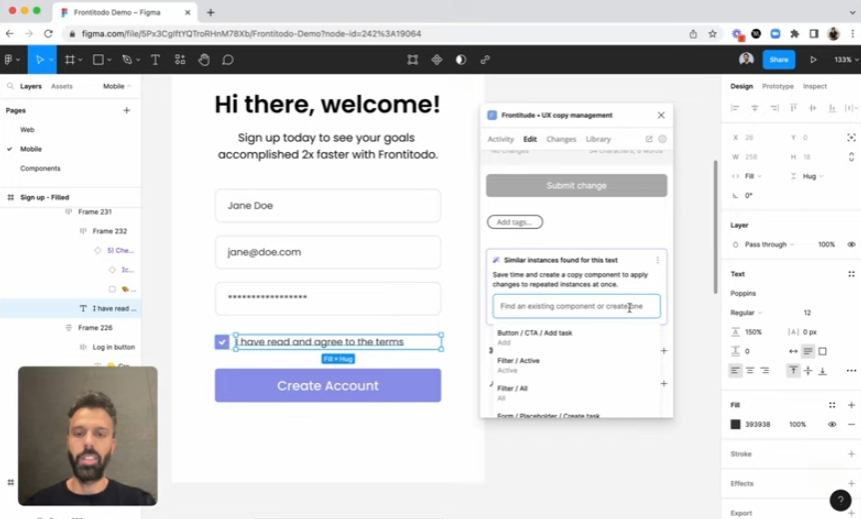Add a new page with plus icon
Screen dimensions: 861x519
(x=126, y=110)
